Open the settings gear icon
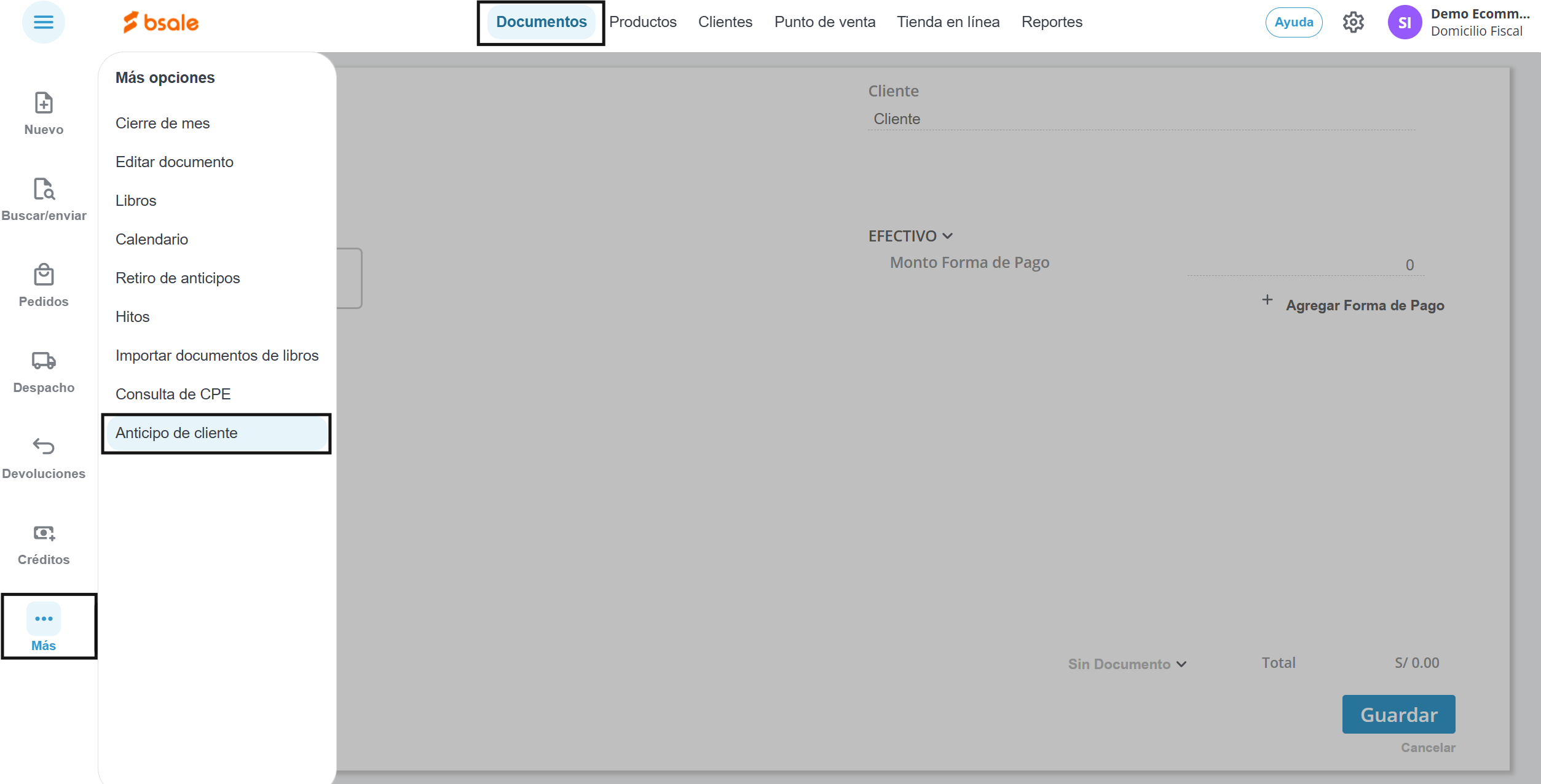Viewport: 1541px width, 784px height. (1353, 23)
